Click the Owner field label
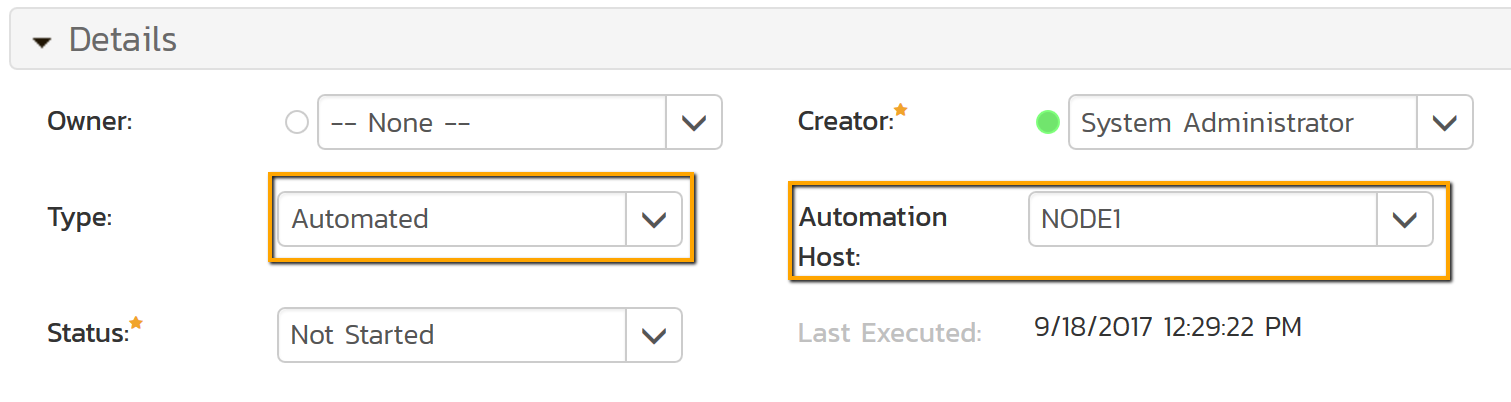 point(90,122)
